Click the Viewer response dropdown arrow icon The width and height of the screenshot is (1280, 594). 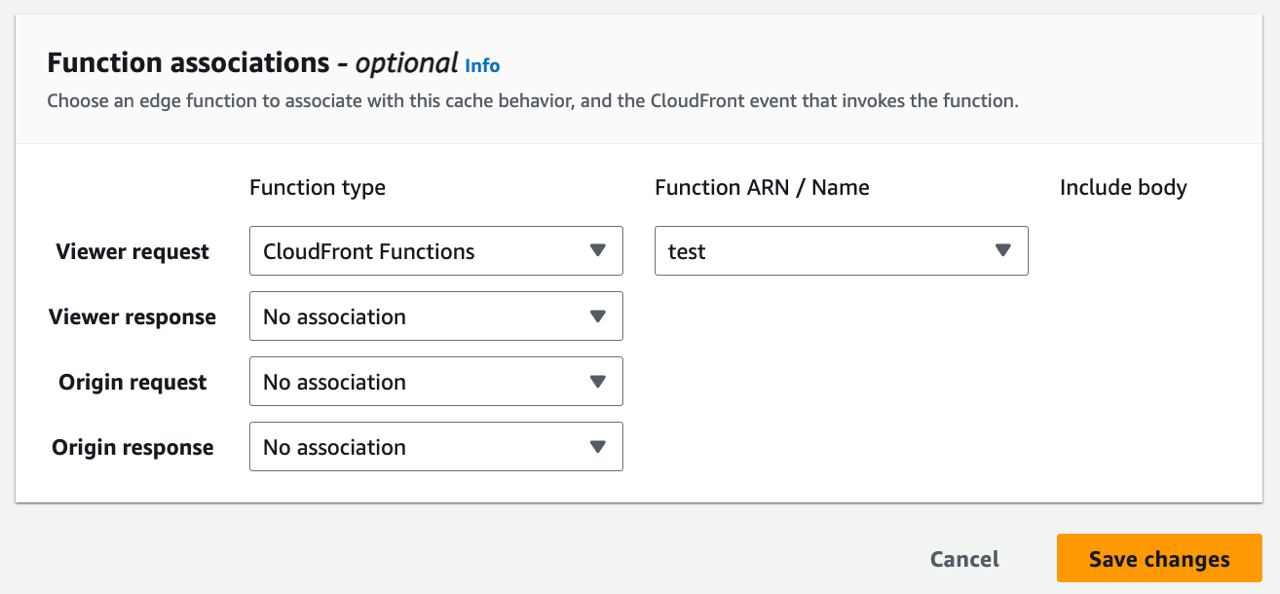click(x=598, y=316)
